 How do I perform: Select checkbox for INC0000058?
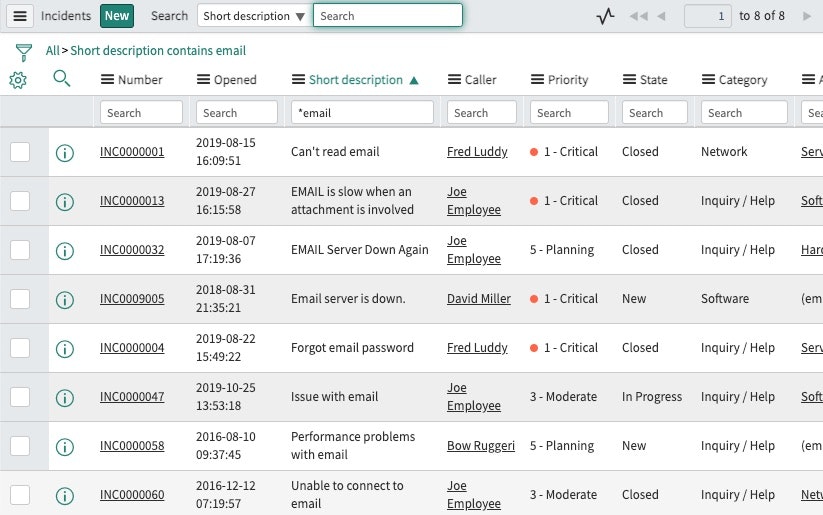tap(20, 446)
